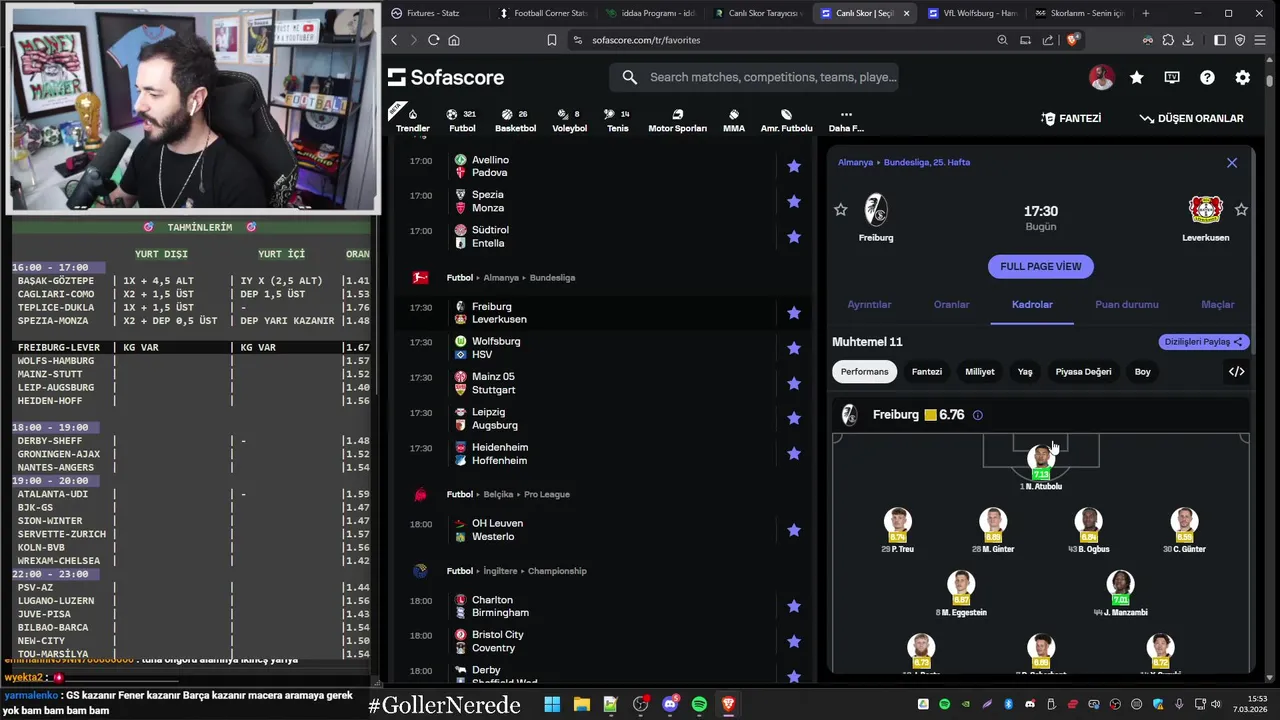Image resolution: width=1280 pixels, height=720 pixels.
Task: Click the FULL PAGE VİEW button
Action: (1041, 266)
